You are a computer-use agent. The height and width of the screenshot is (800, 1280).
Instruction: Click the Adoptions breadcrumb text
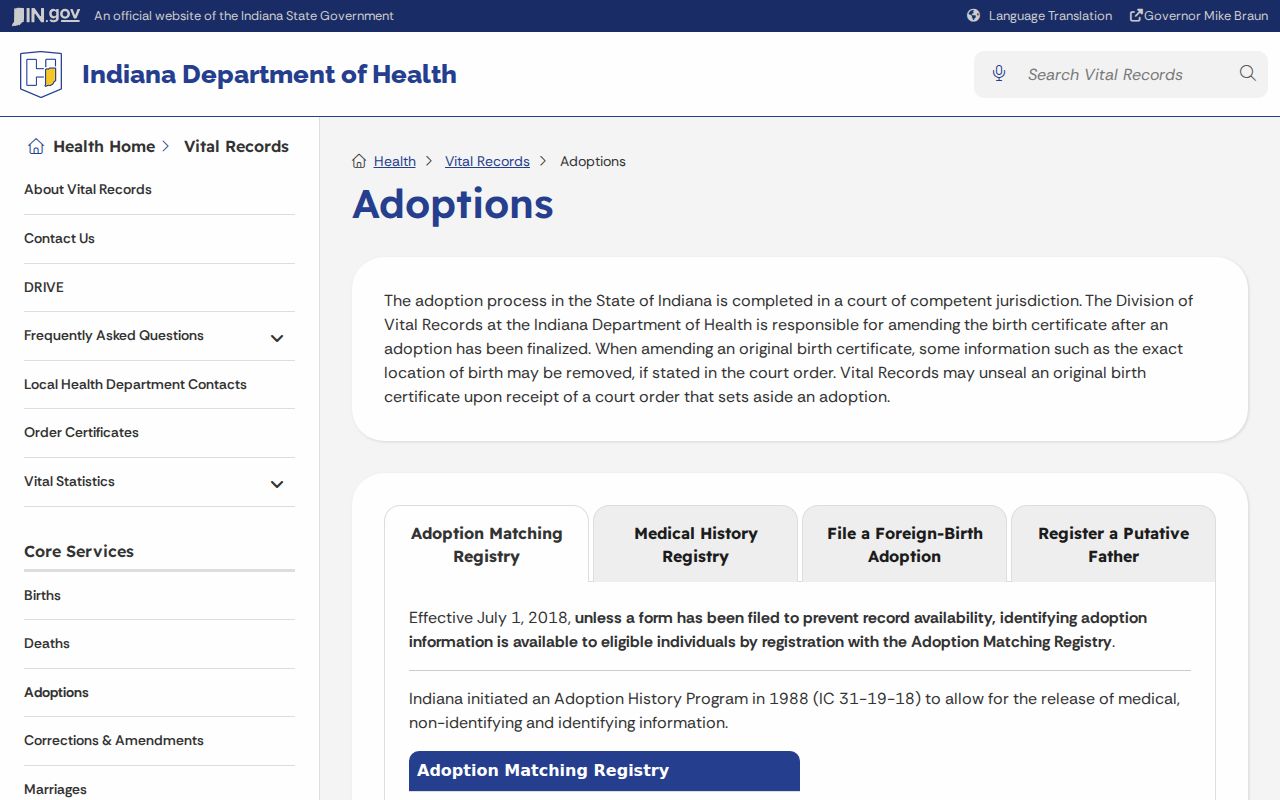click(x=593, y=161)
